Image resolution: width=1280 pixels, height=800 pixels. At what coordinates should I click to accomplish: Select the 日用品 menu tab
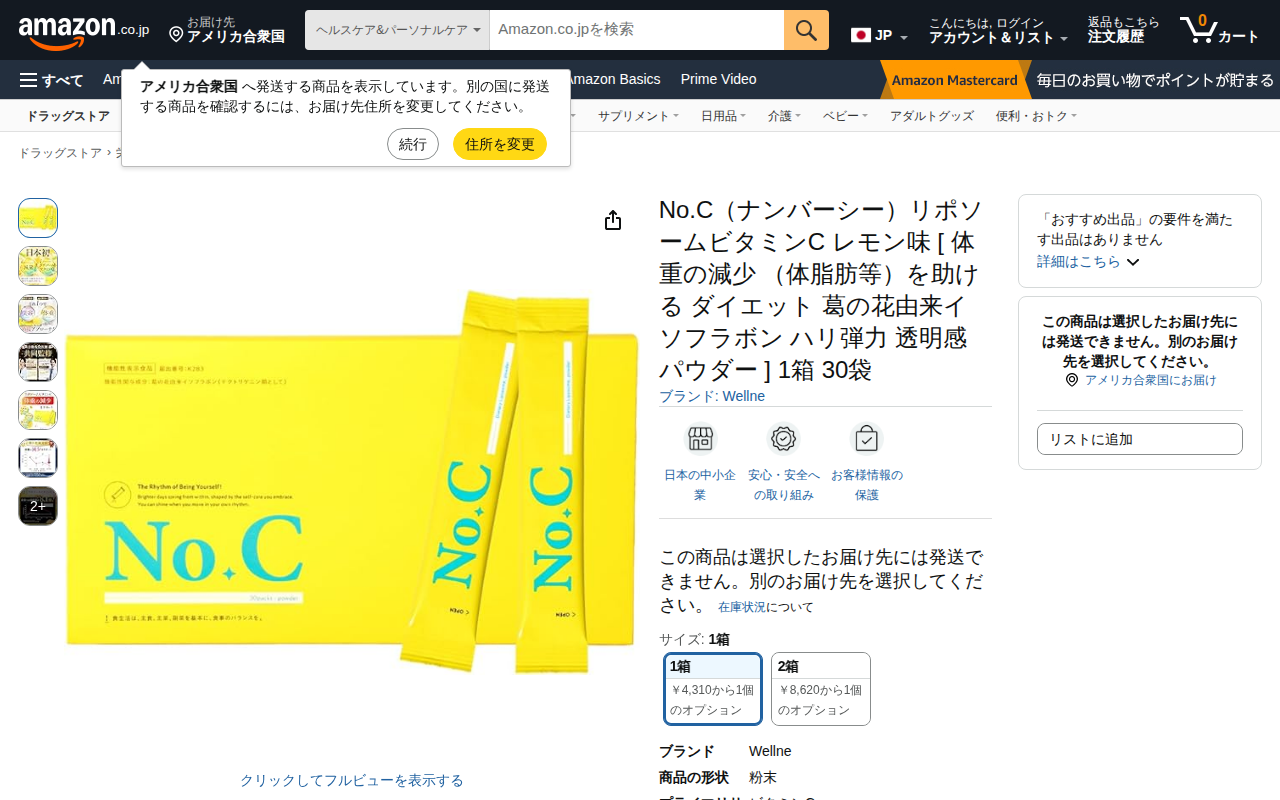723,116
